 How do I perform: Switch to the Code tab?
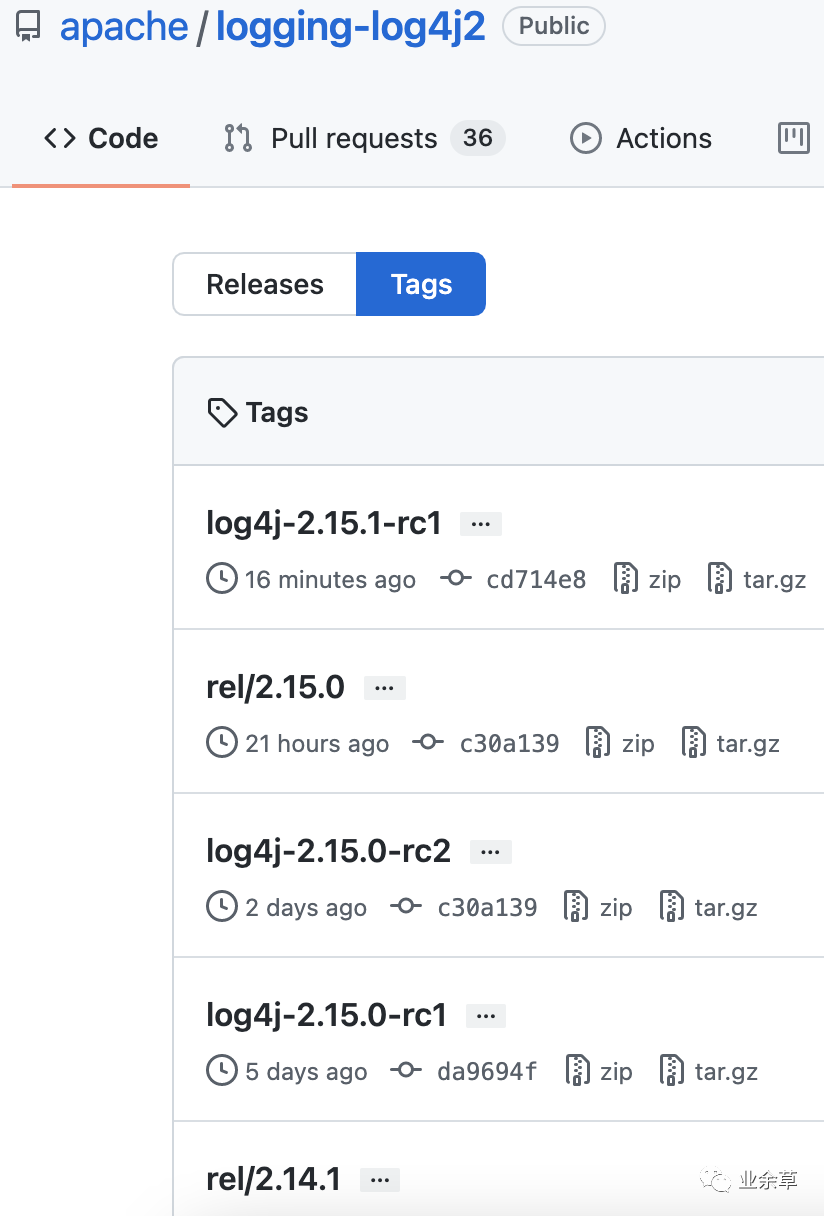[x=101, y=138]
